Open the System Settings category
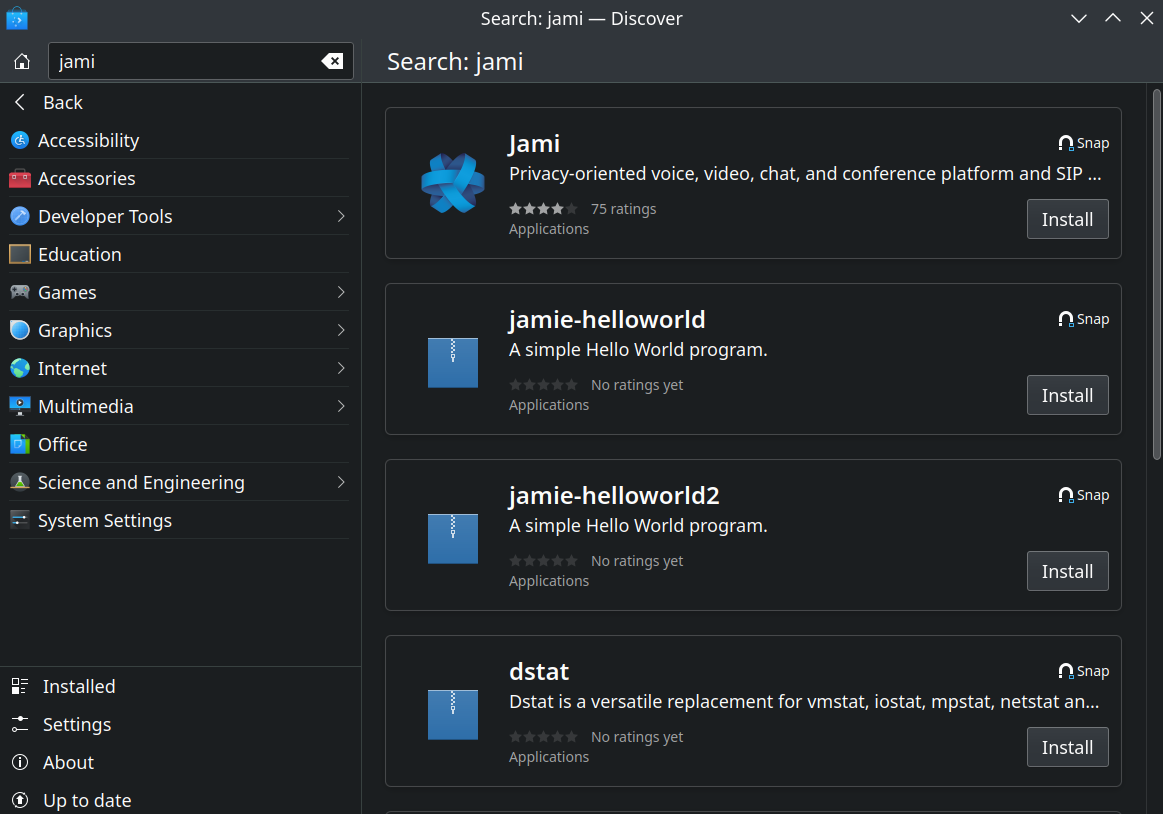The image size is (1163, 814). coord(179,520)
